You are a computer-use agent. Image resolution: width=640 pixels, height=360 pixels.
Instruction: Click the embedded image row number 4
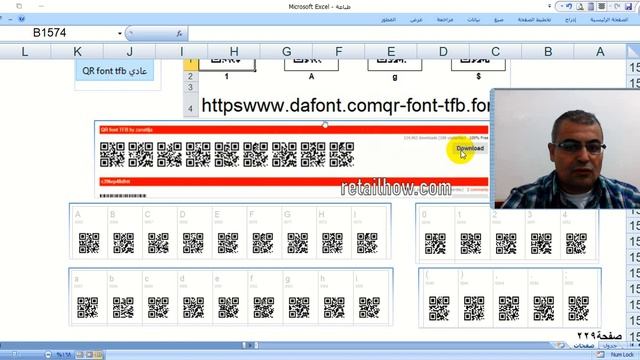190,109
